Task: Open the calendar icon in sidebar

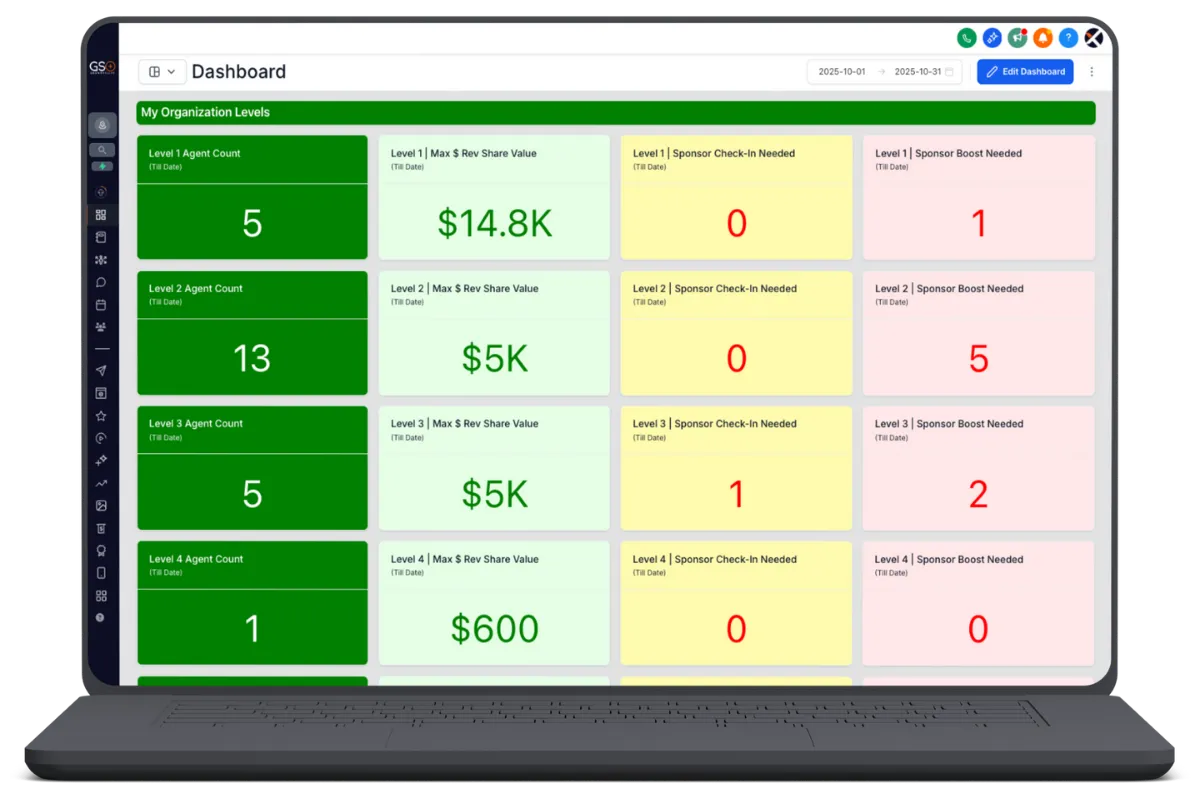Action: 101,305
